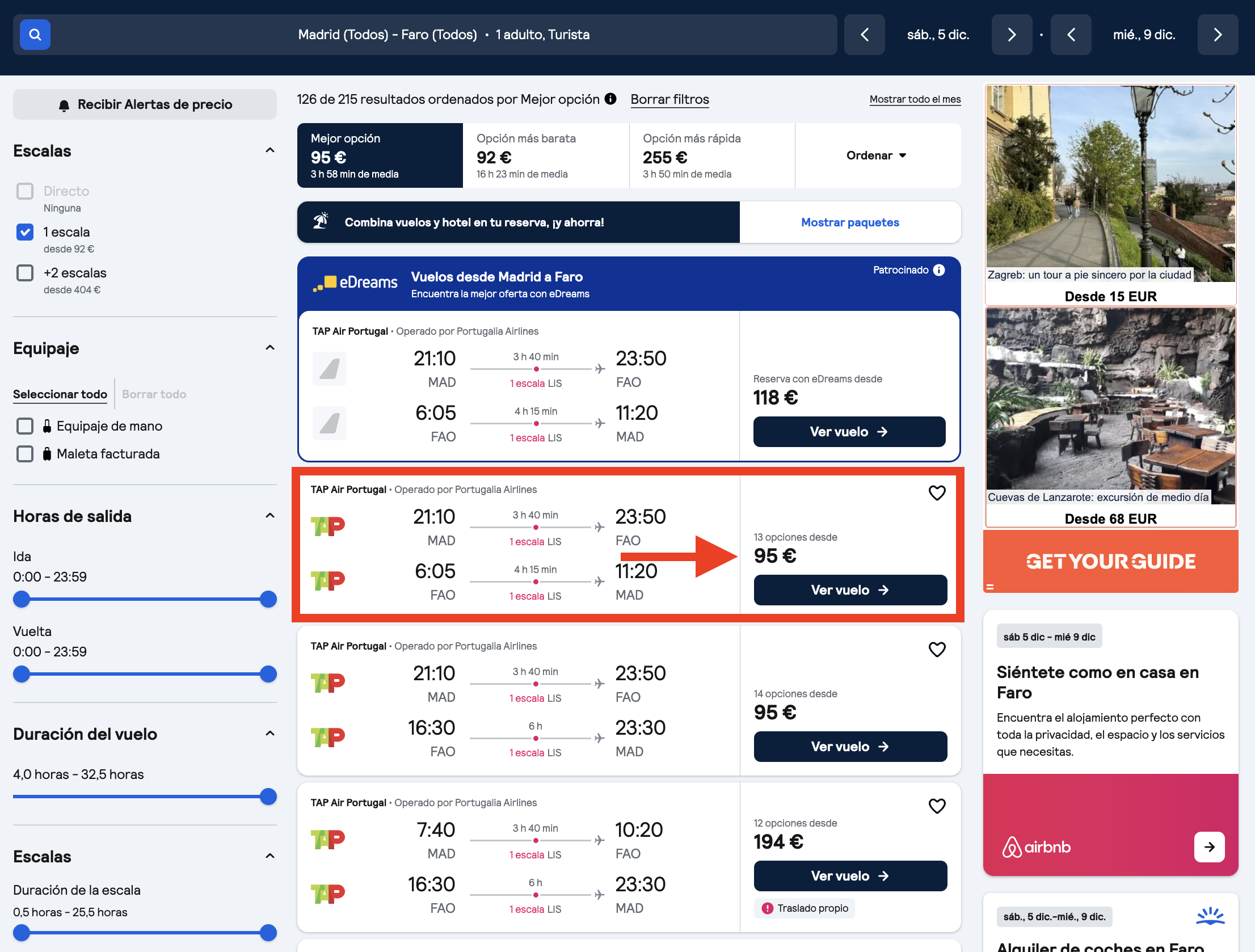Viewport: 1255px width, 952px height.
Task: Save the 13 opciones flight with heart icon
Action: 937,493
